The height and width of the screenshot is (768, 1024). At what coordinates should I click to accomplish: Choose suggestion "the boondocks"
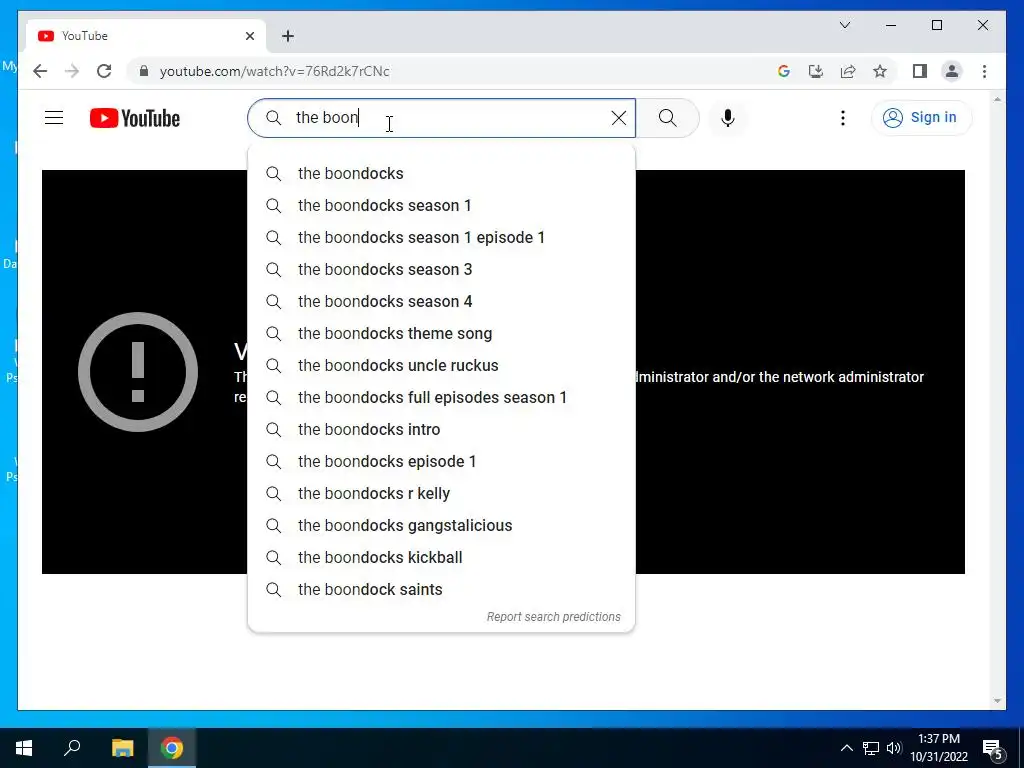click(441, 173)
